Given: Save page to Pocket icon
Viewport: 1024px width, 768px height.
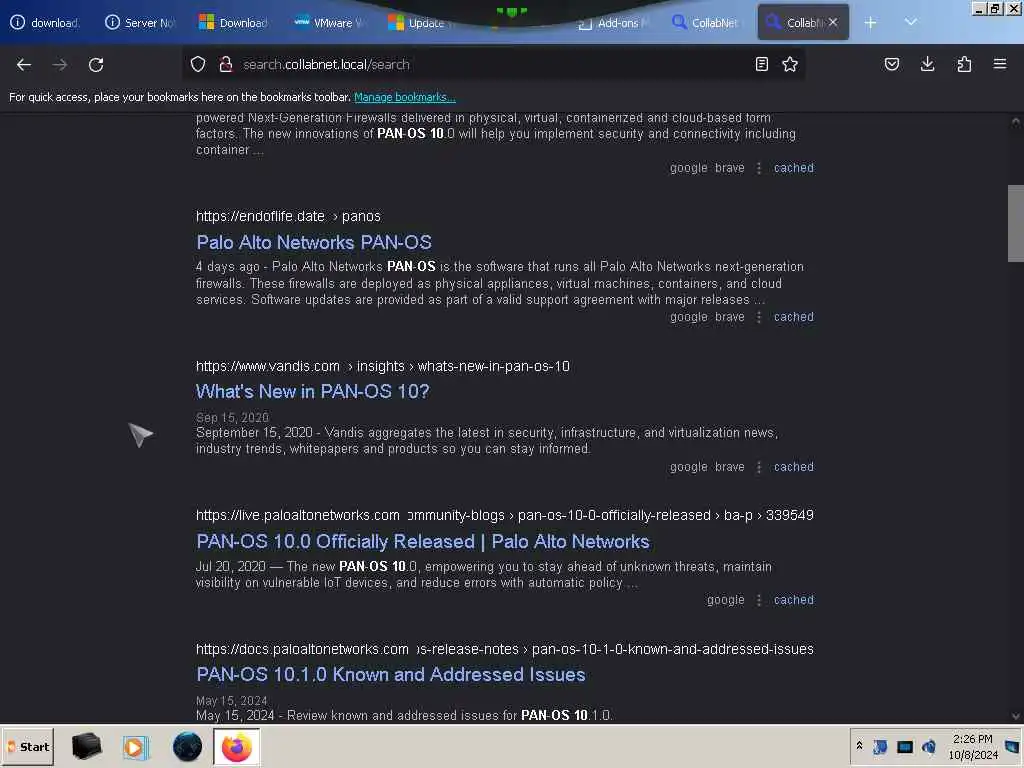Looking at the screenshot, I should tap(892, 64).
